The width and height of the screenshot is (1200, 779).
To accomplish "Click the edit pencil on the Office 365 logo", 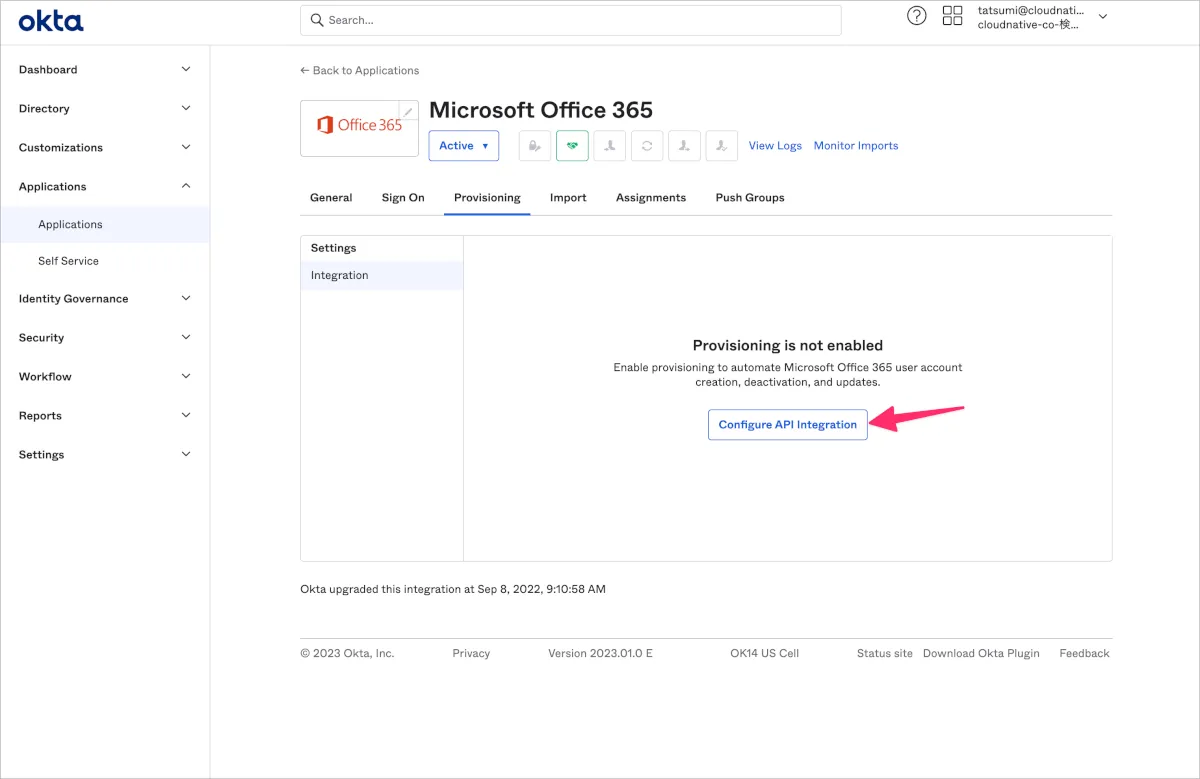I will pyautogui.click(x=408, y=111).
